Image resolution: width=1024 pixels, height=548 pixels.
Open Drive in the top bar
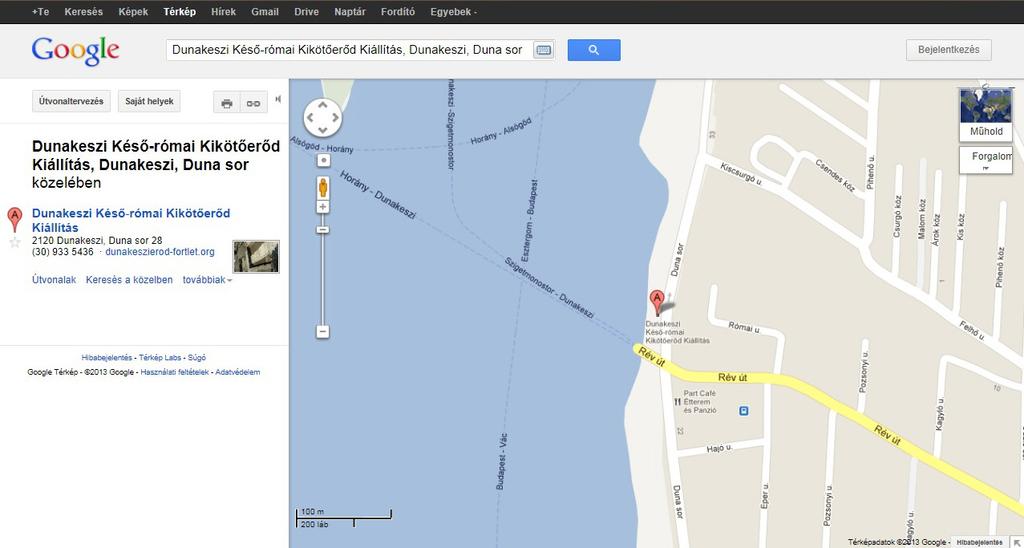[307, 12]
